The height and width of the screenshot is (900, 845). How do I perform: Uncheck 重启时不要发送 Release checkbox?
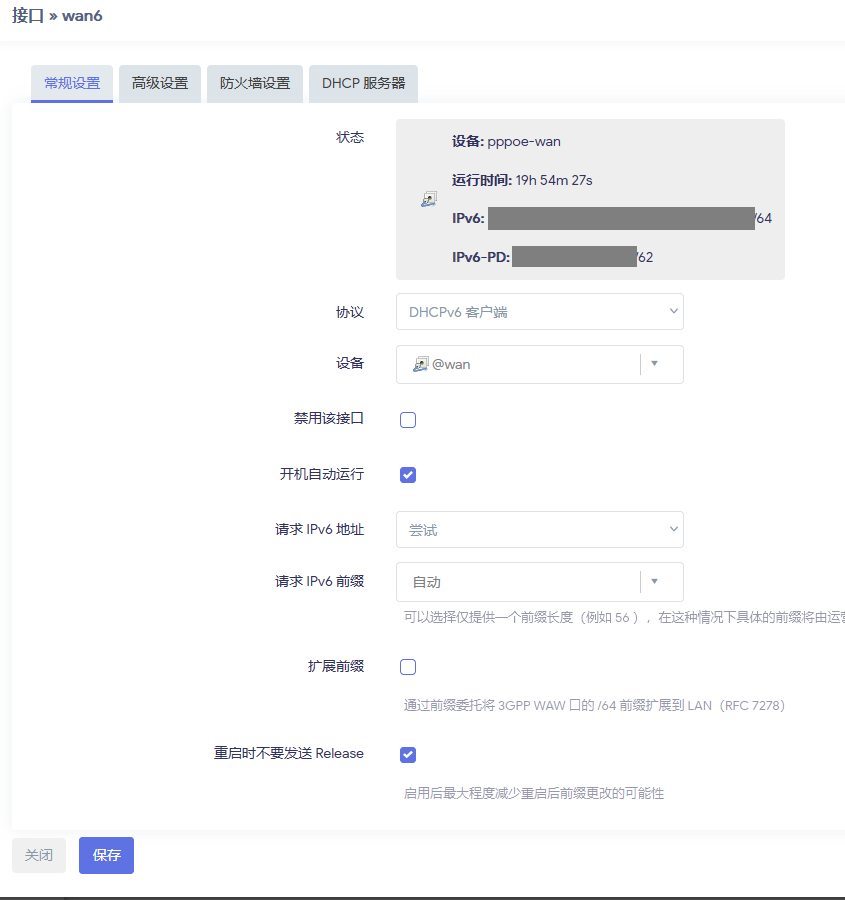point(408,755)
